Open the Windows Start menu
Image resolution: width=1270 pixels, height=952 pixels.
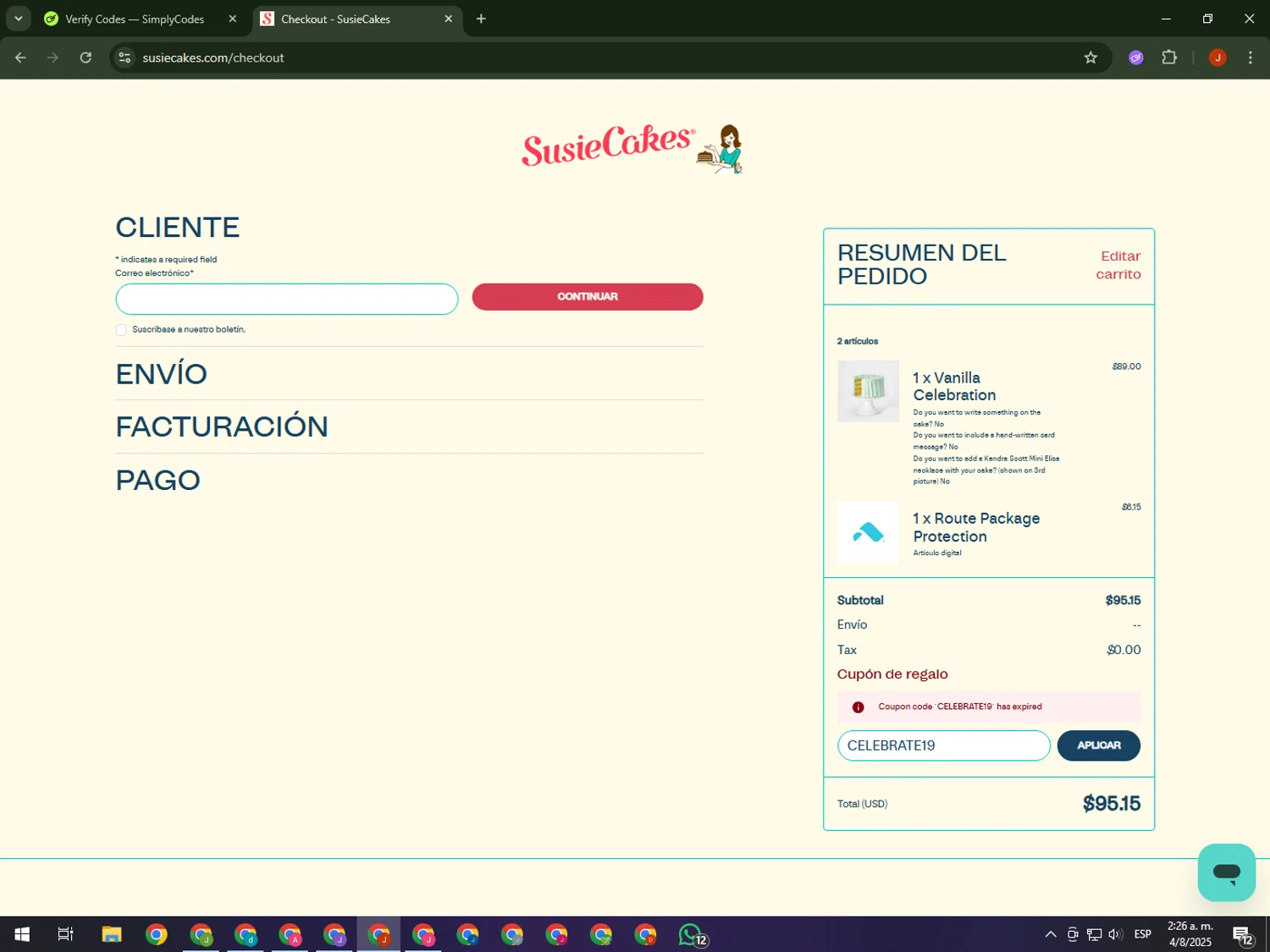22,934
